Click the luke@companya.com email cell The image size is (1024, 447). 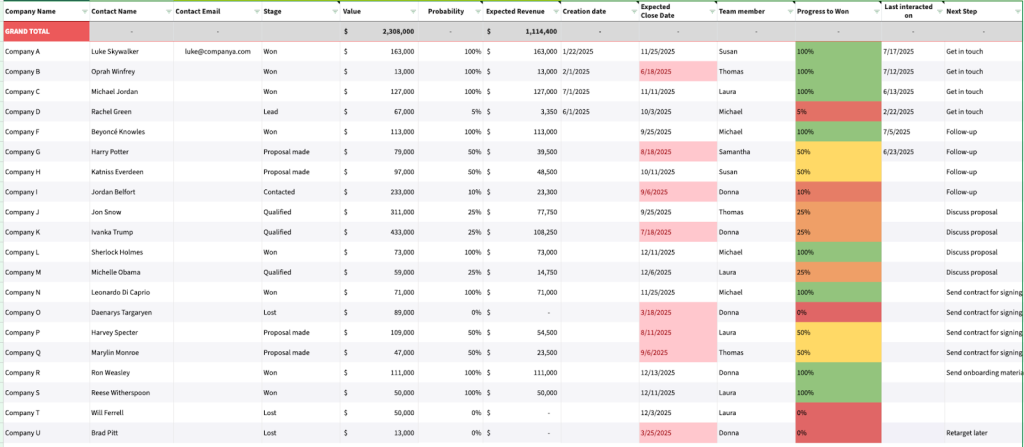[x=217, y=51]
